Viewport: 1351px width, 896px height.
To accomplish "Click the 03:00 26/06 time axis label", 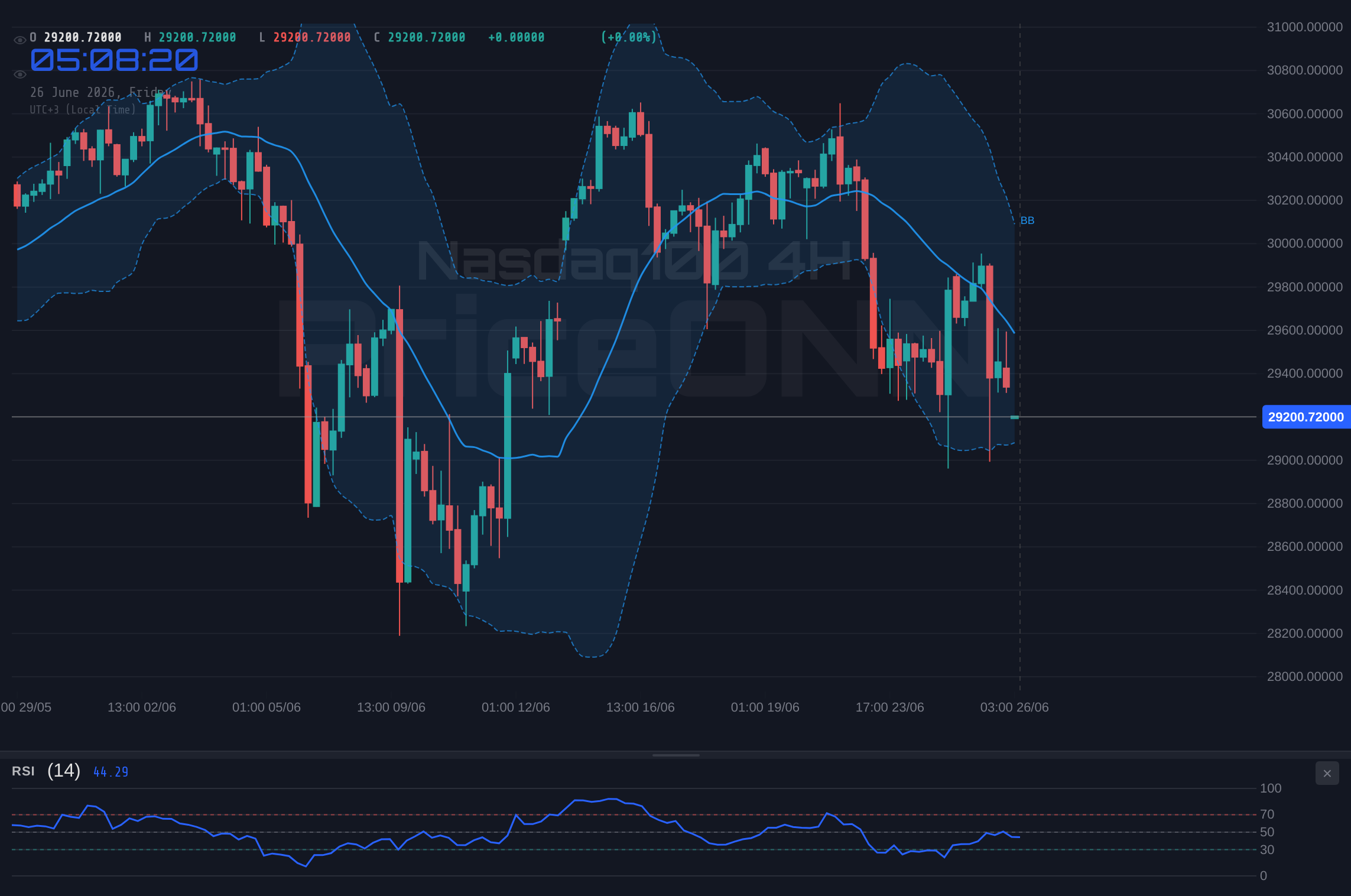I will (x=1015, y=707).
